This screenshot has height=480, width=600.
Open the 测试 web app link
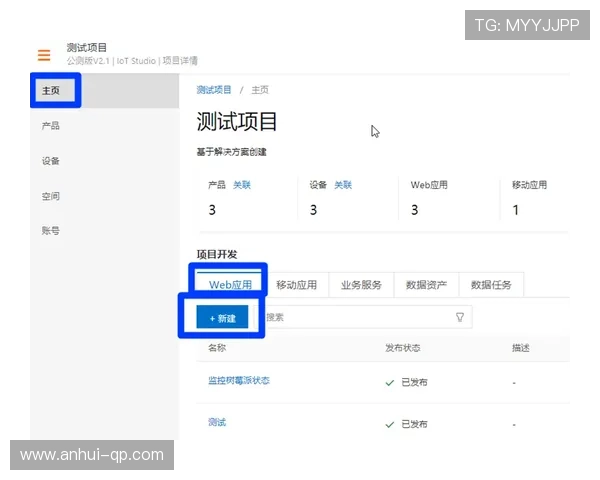pyautogui.click(x=217, y=422)
